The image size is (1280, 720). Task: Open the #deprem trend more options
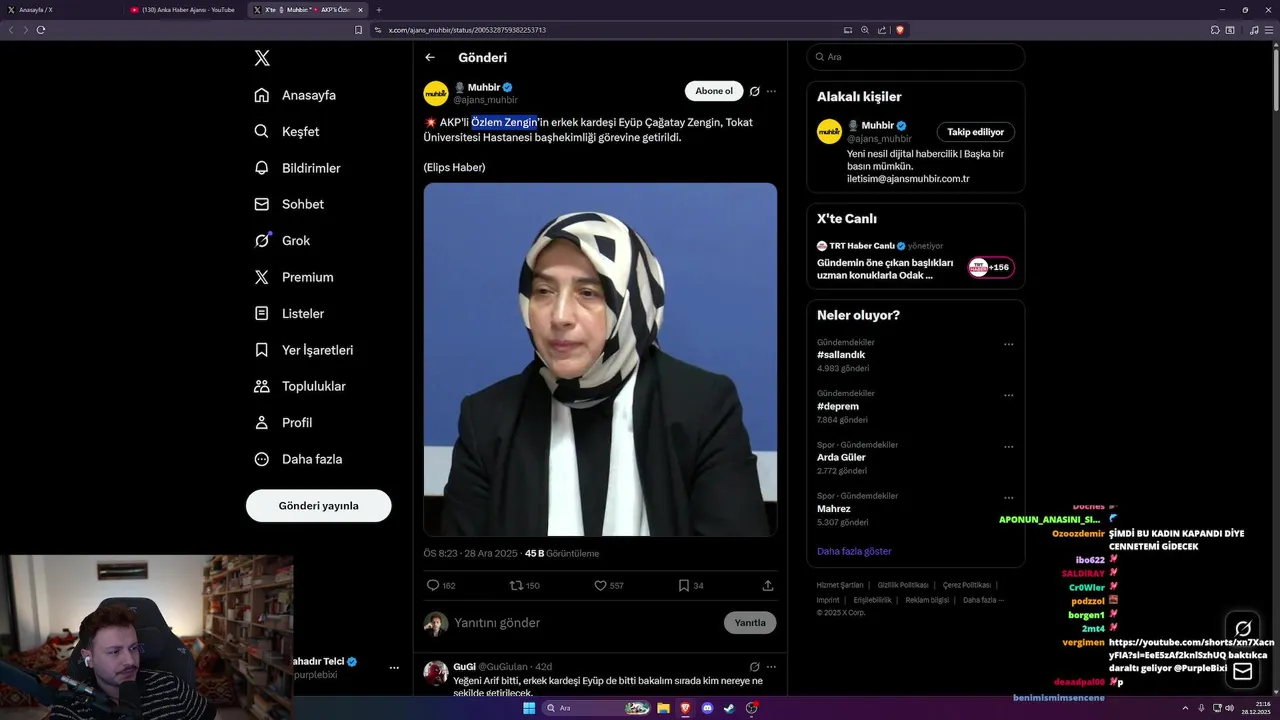[1008, 395]
